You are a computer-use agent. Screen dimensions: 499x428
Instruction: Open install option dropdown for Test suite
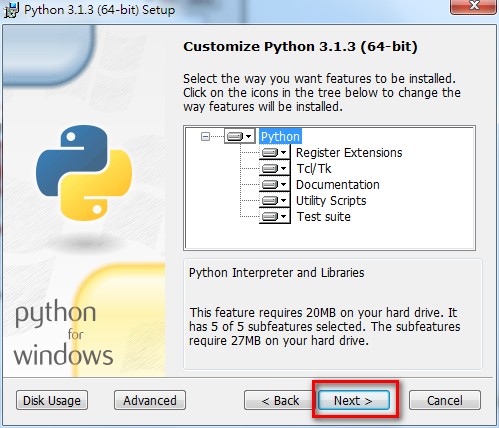point(275,216)
